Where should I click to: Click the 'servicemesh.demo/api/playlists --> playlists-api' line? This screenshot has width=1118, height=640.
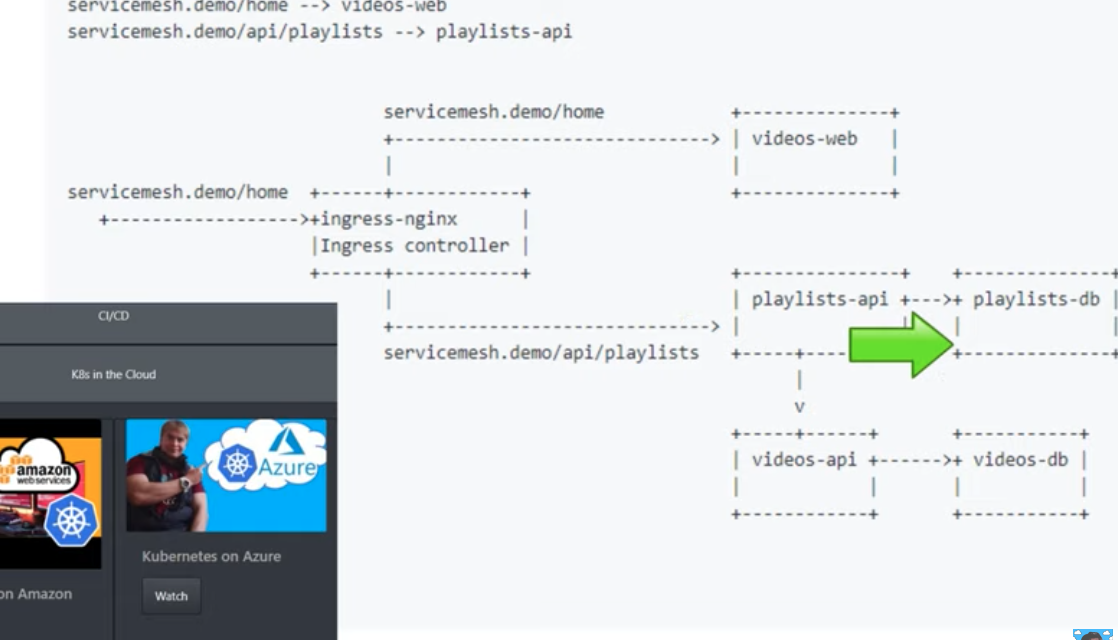coord(319,32)
